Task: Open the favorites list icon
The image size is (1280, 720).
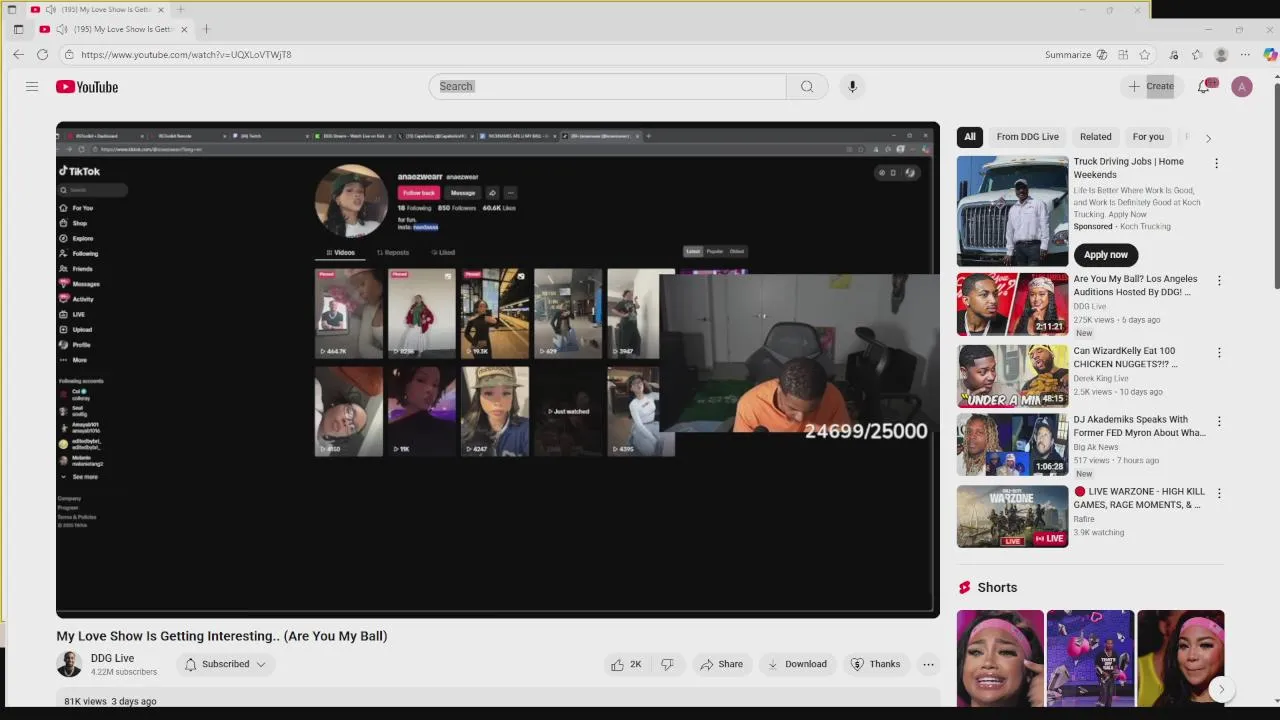Action: (x=1197, y=54)
